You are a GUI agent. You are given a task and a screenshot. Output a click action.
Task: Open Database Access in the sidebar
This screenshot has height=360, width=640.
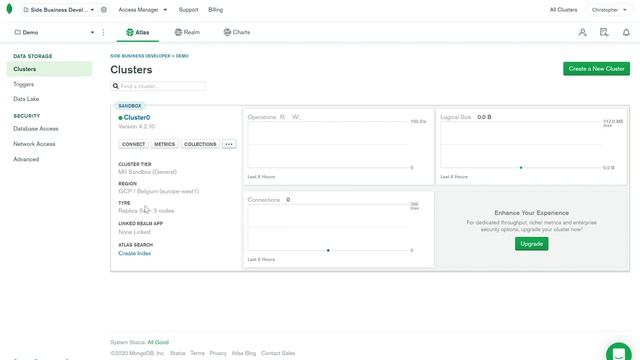[36, 129]
